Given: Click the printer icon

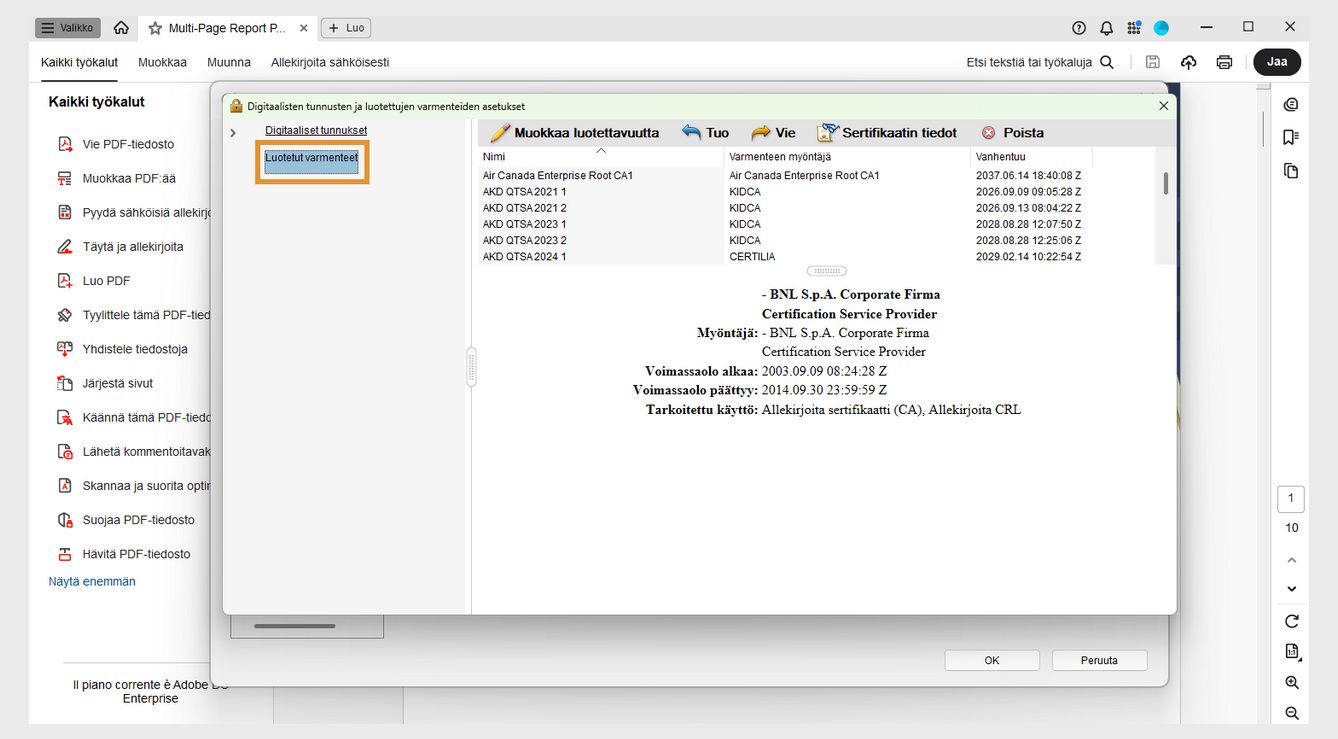Looking at the screenshot, I should point(1224,62).
